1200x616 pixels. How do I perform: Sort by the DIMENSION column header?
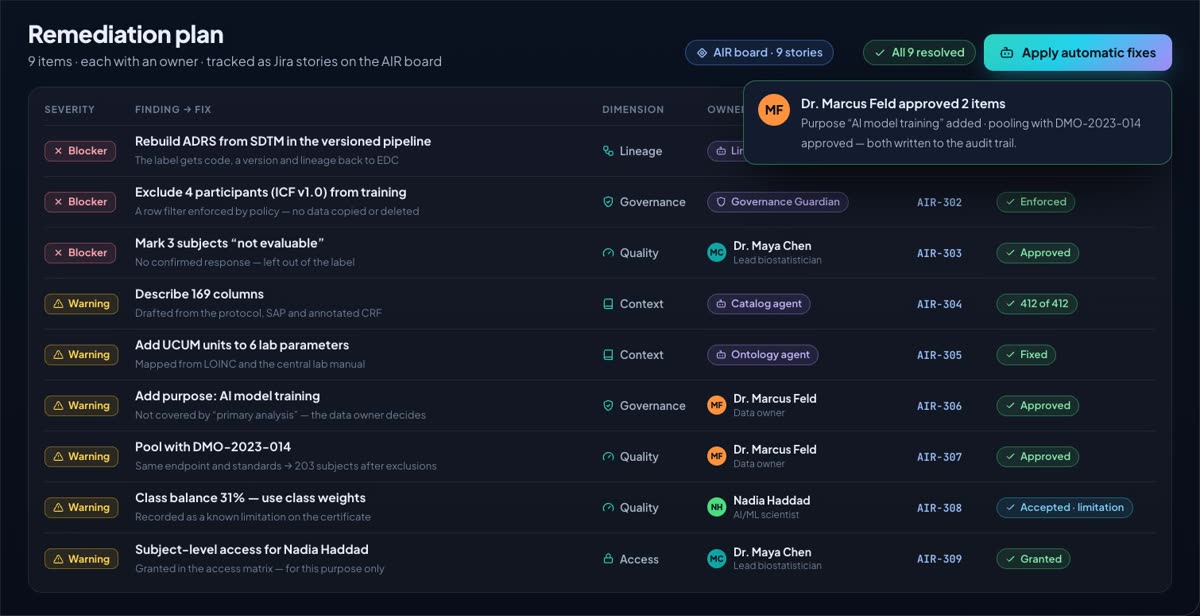coord(633,109)
